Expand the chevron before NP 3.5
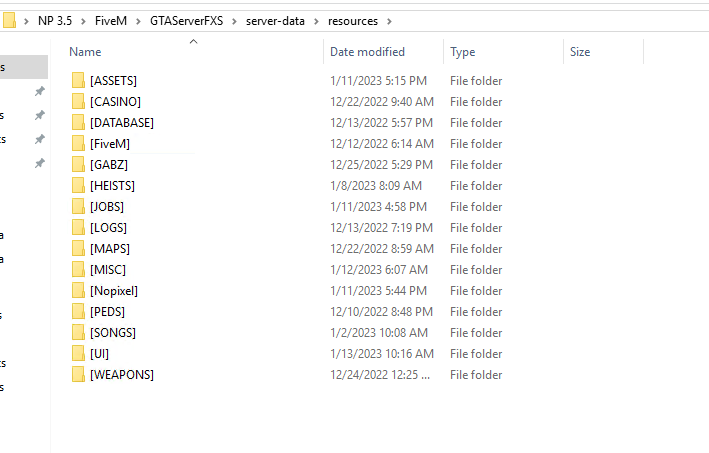Viewport: 709px width, 453px height. tap(26, 21)
